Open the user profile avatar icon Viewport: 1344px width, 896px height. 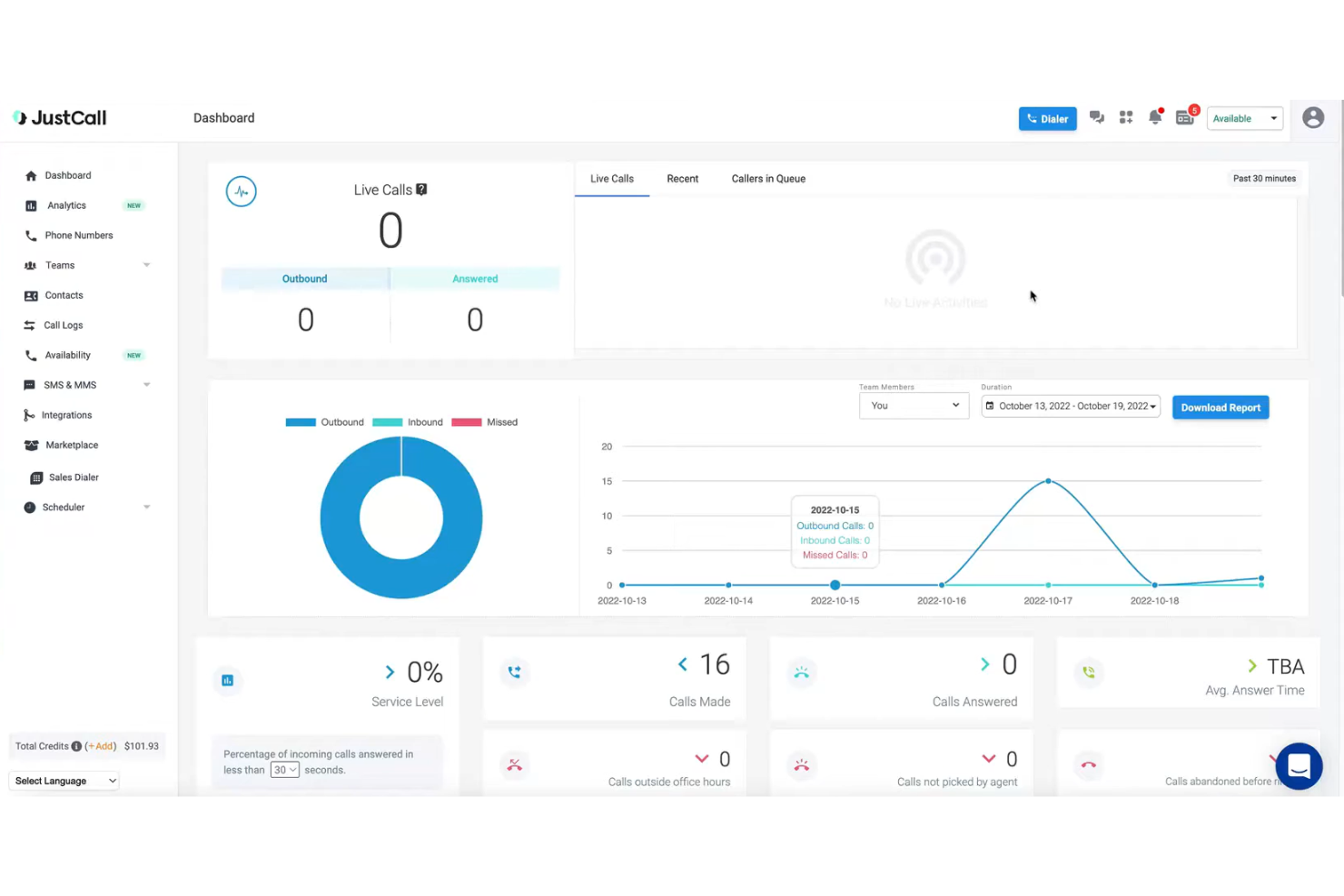(x=1312, y=117)
